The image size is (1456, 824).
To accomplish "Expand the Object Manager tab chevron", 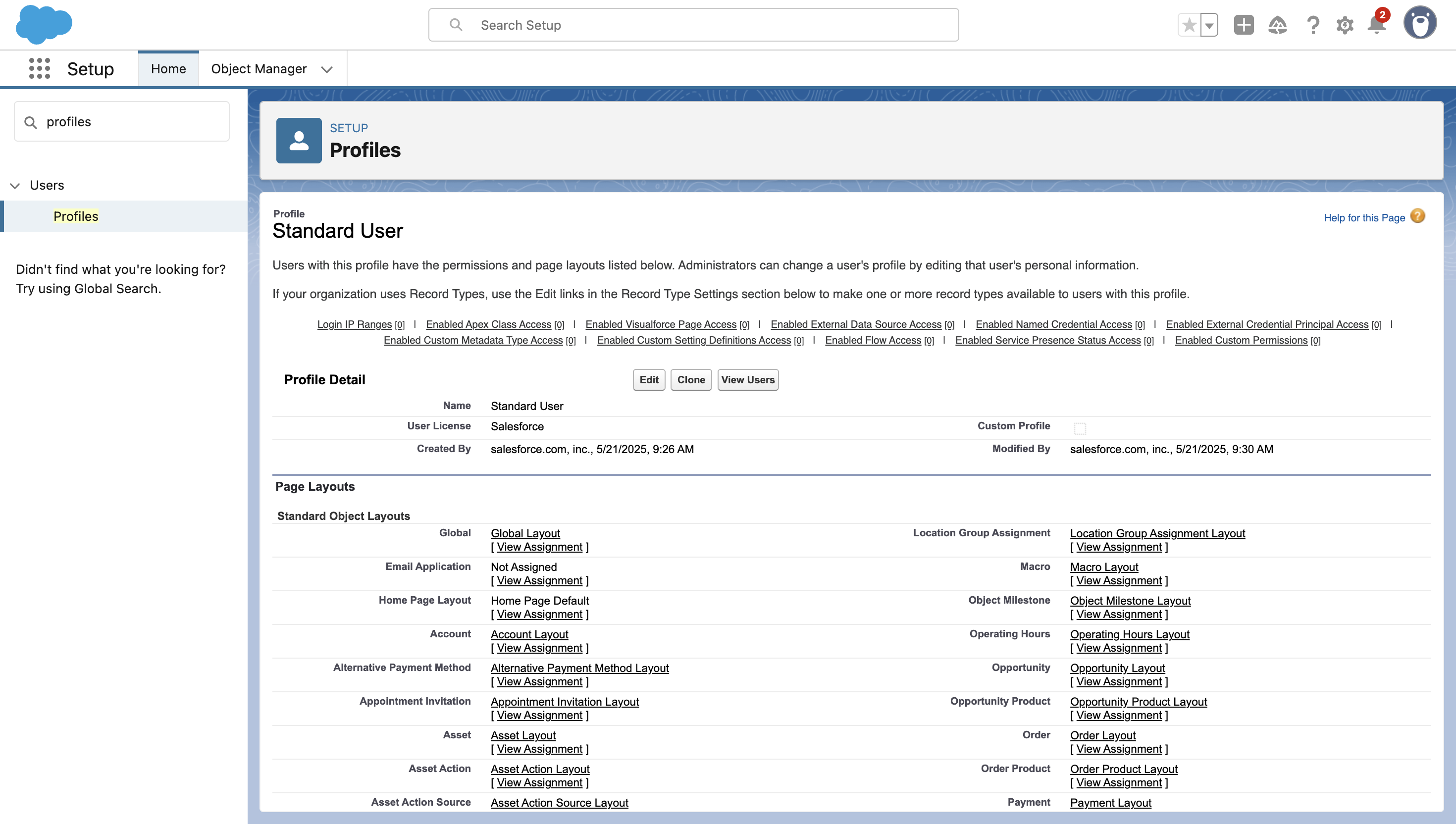I will click(326, 69).
